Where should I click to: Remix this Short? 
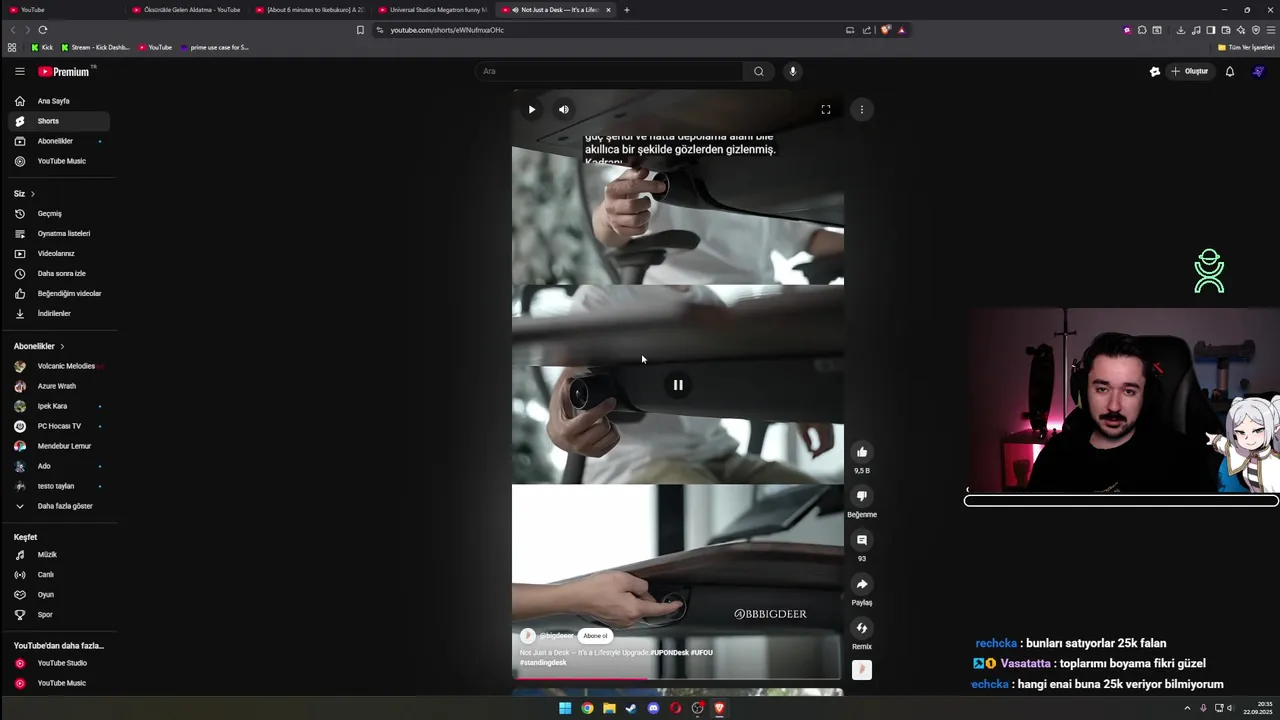pyautogui.click(x=862, y=628)
